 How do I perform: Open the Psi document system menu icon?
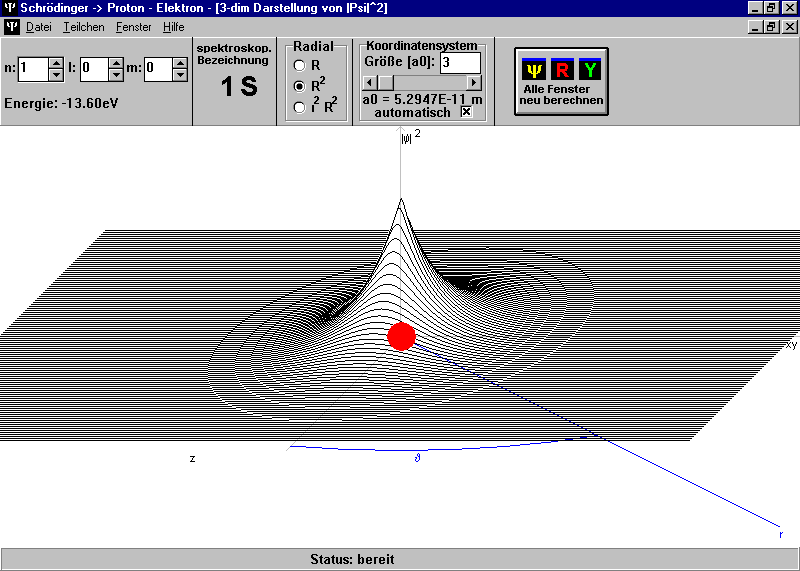[11, 27]
